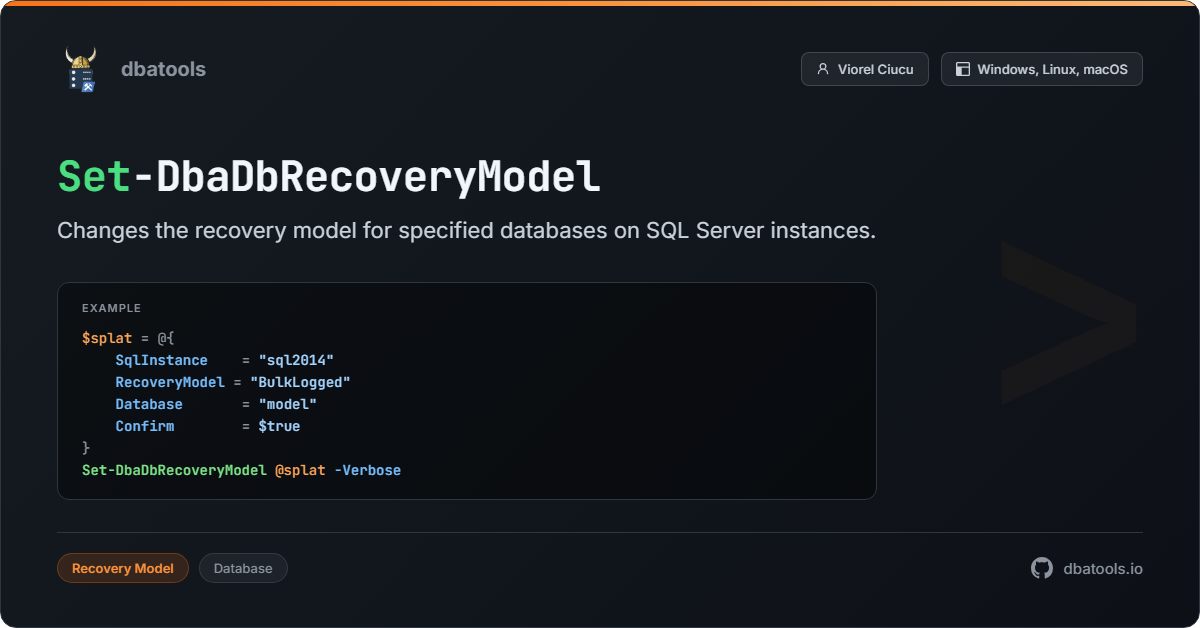
Task: Click the @splat argument in the command line
Action: click(x=300, y=470)
